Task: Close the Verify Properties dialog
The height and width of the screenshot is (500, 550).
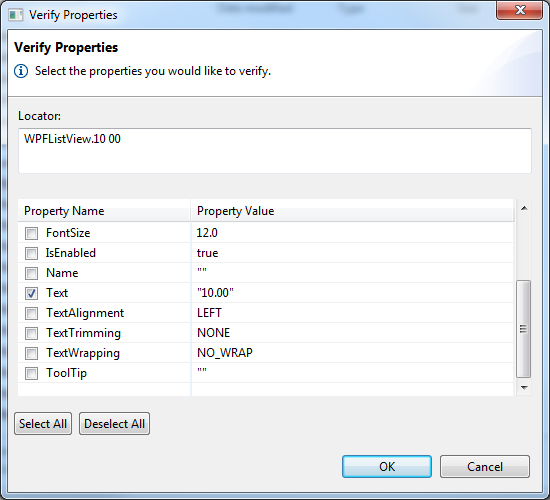Action: pos(519,11)
